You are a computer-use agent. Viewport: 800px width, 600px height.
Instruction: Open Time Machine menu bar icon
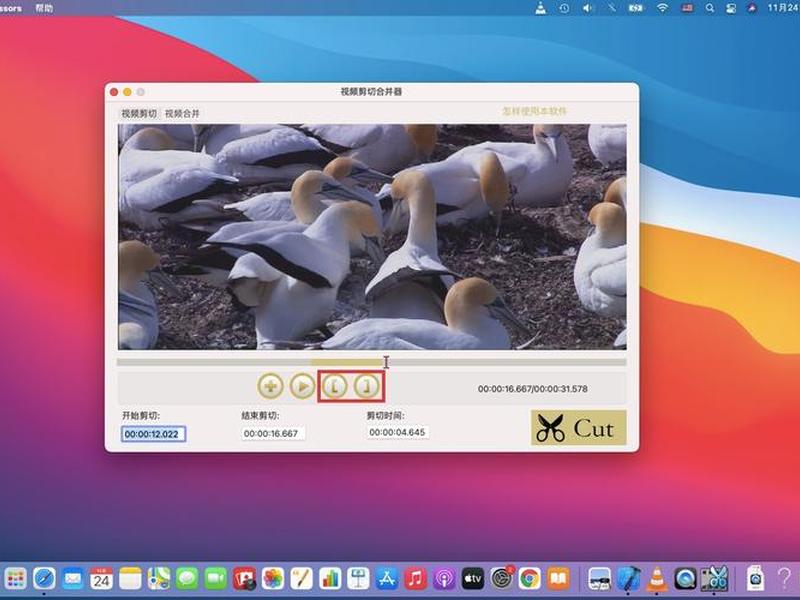564,8
